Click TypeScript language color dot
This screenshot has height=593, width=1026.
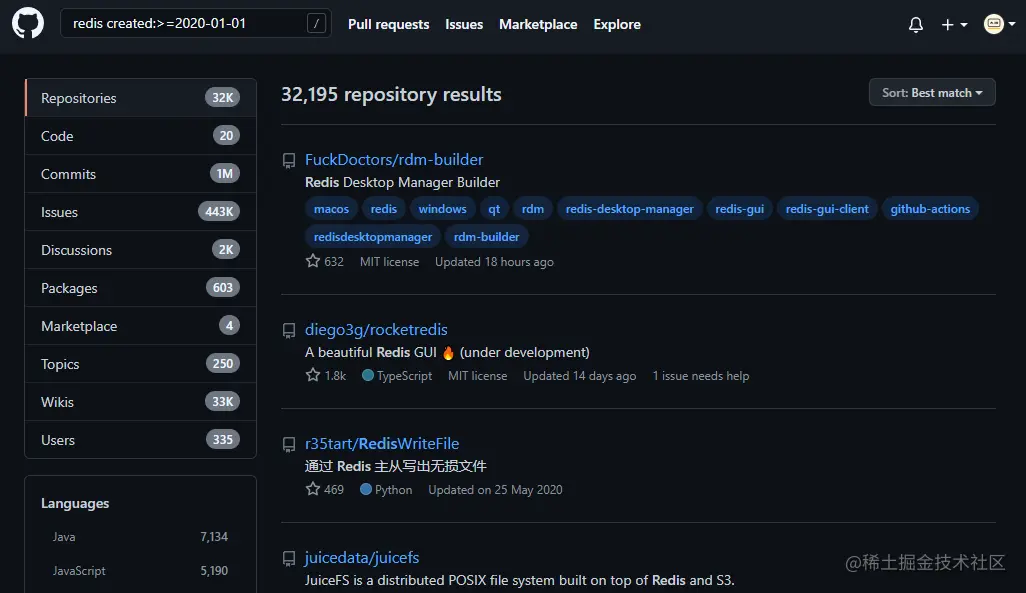368,375
